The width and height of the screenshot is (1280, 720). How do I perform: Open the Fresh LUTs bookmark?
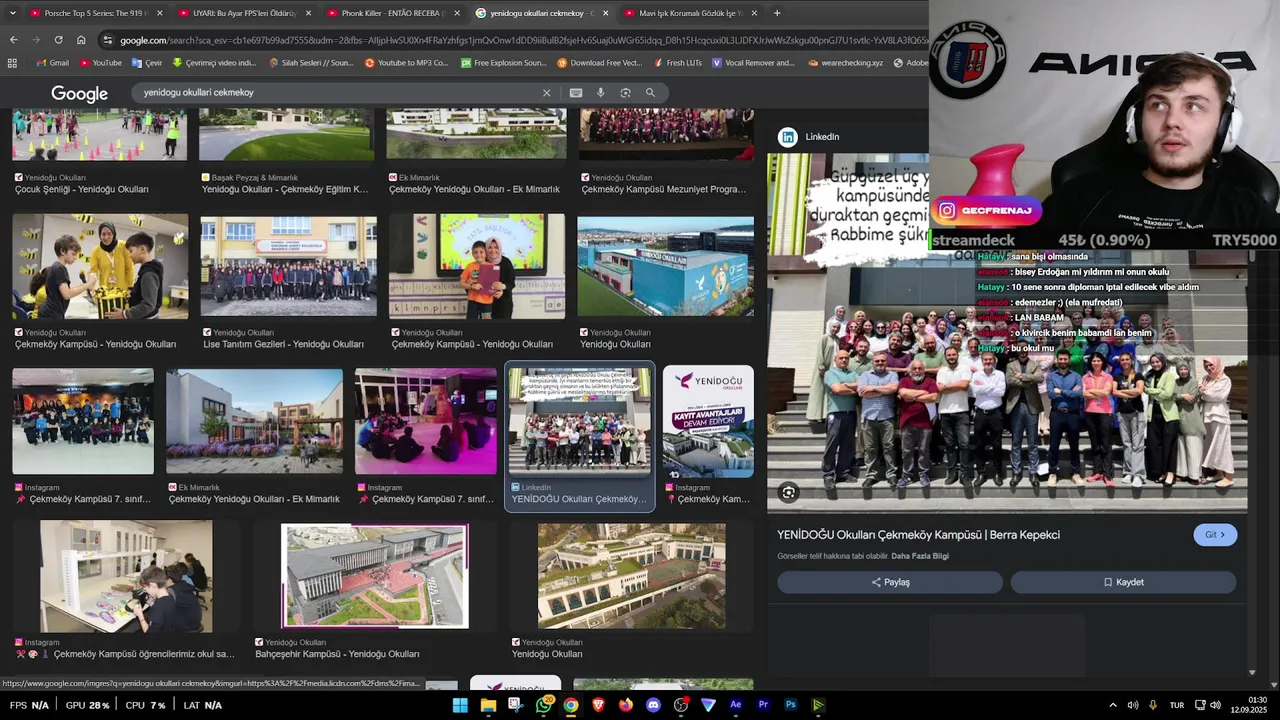tap(677, 63)
